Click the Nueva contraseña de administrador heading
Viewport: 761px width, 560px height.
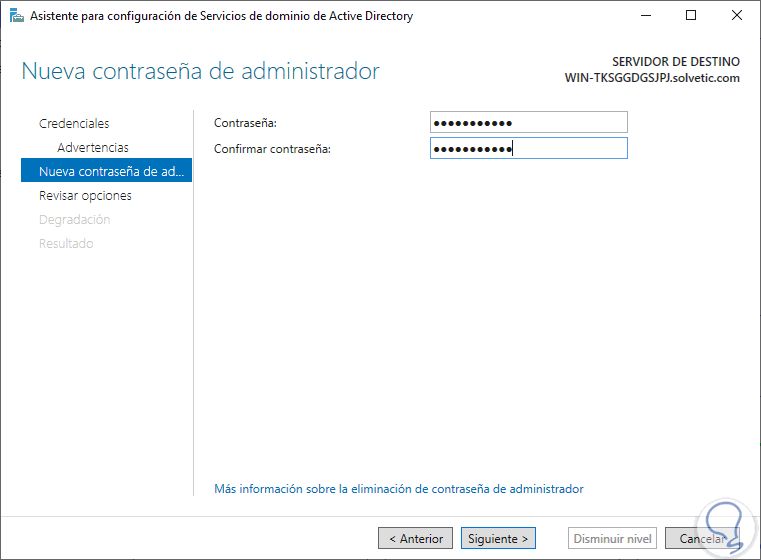200,71
